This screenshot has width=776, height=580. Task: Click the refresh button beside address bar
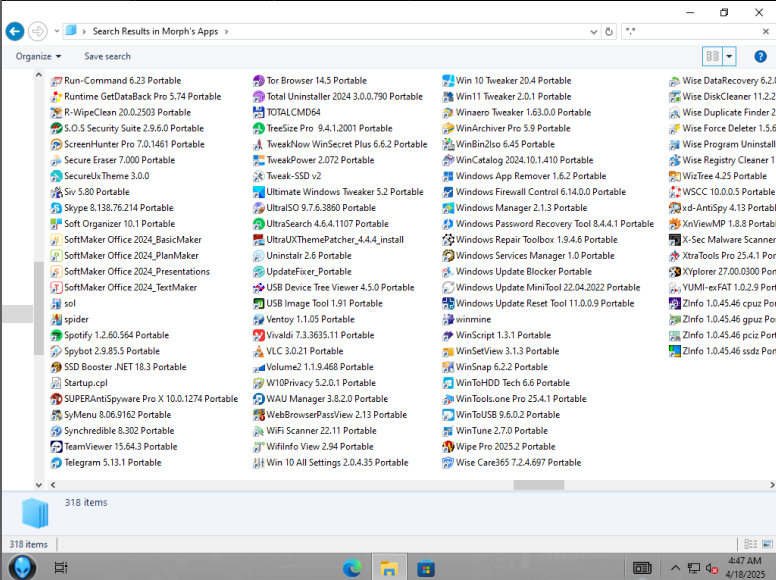[x=609, y=32]
